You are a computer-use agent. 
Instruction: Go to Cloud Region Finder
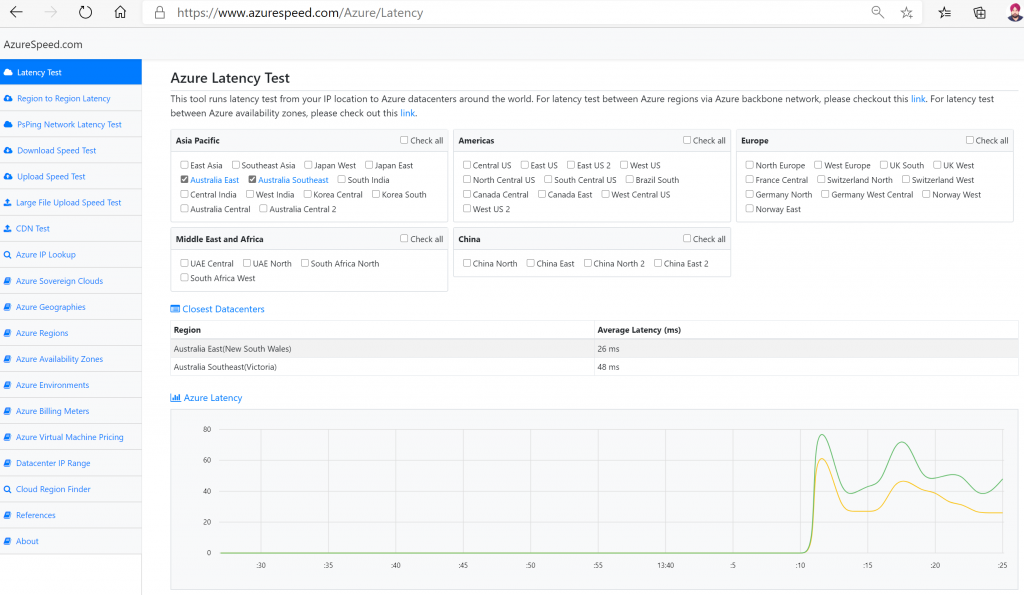click(x=53, y=489)
